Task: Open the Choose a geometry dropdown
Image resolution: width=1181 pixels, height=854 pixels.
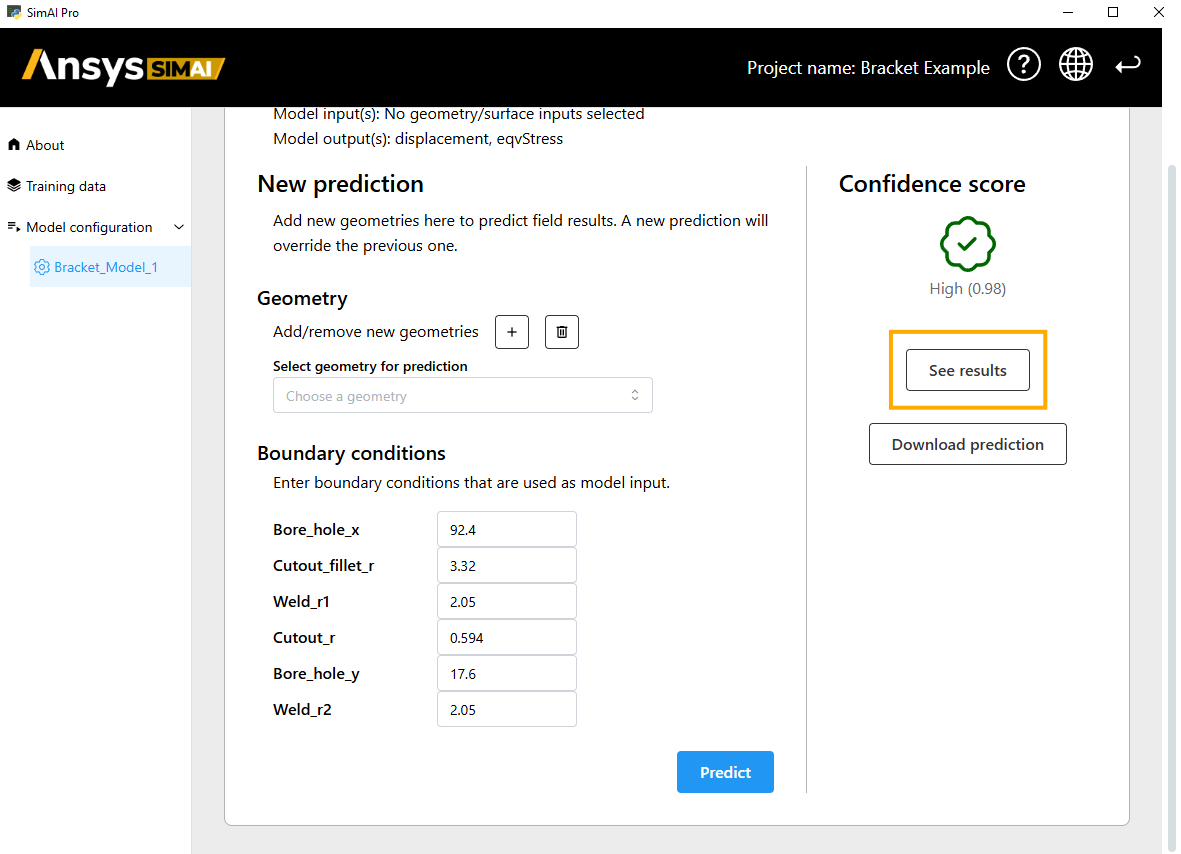Action: [462, 396]
